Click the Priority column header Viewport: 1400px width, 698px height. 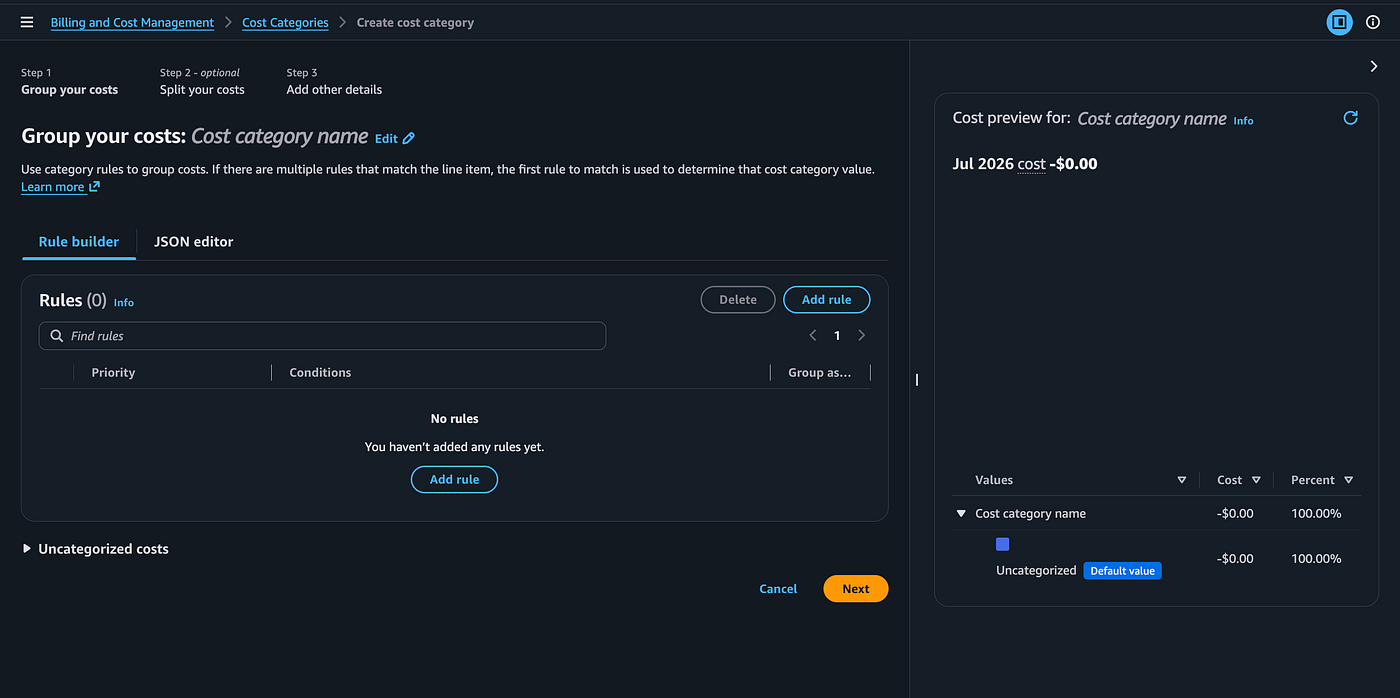pyautogui.click(x=113, y=372)
